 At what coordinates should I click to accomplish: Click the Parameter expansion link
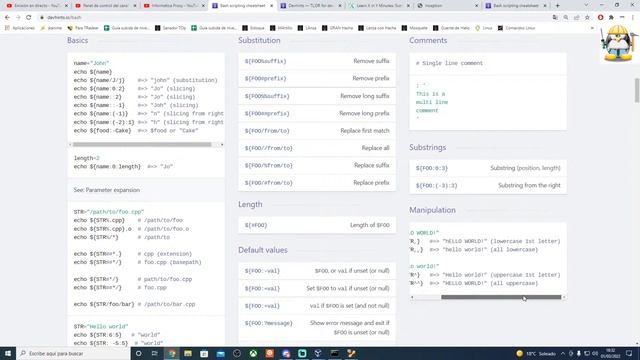113,190
